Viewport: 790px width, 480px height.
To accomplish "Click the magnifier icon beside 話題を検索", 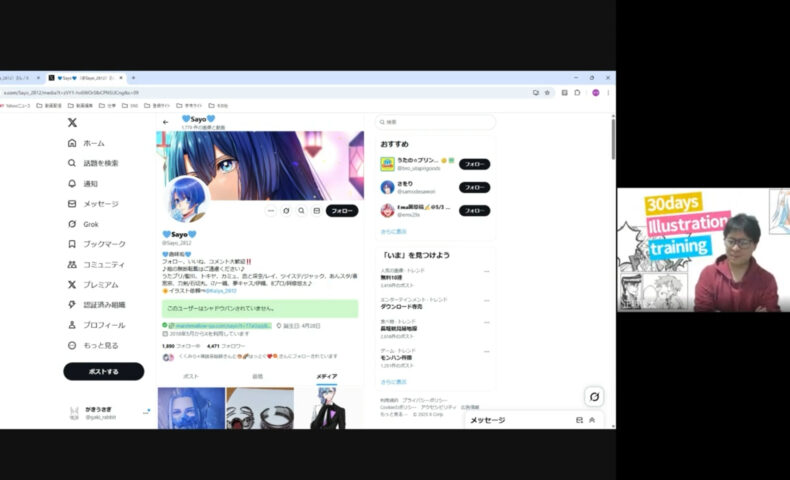I will click(72, 163).
